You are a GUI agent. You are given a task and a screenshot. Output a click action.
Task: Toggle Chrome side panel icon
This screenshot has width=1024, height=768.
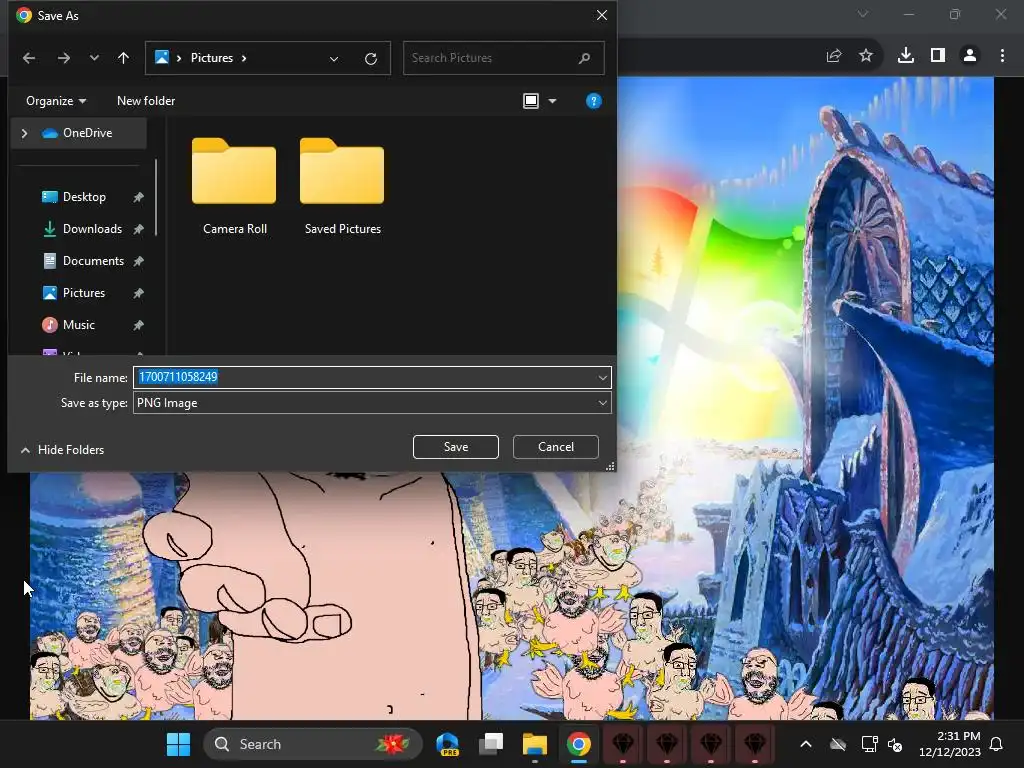[938, 56]
